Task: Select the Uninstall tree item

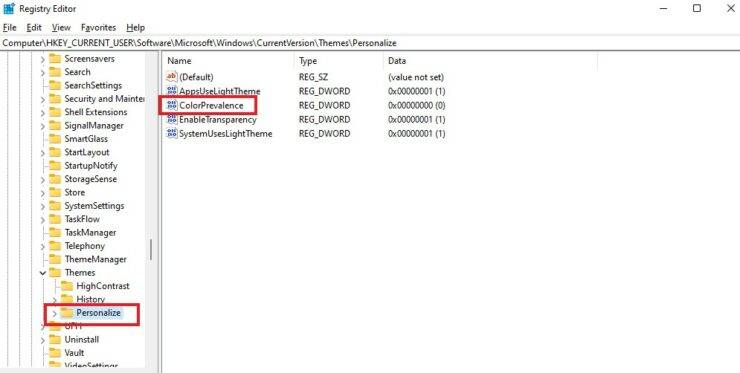Action: (81, 339)
